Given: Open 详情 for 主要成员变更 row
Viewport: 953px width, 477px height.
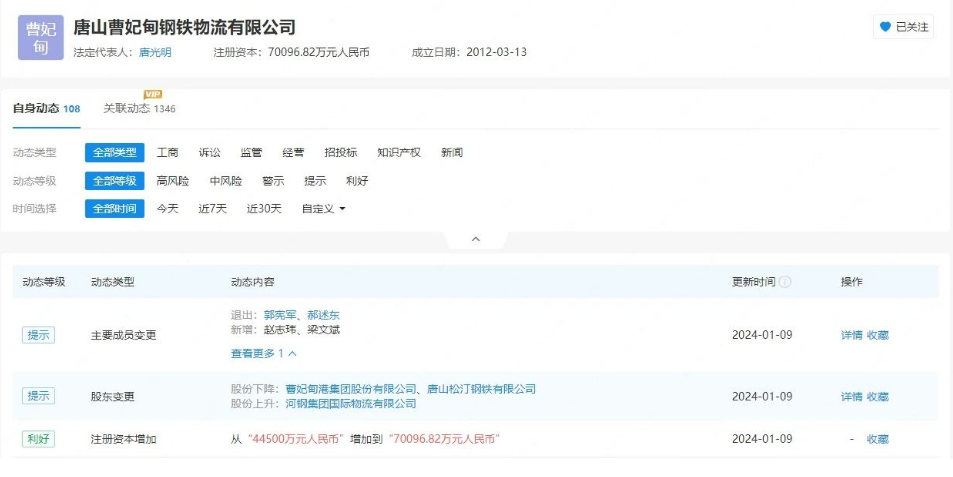Looking at the screenshot, I should click(x=852, y=335).
